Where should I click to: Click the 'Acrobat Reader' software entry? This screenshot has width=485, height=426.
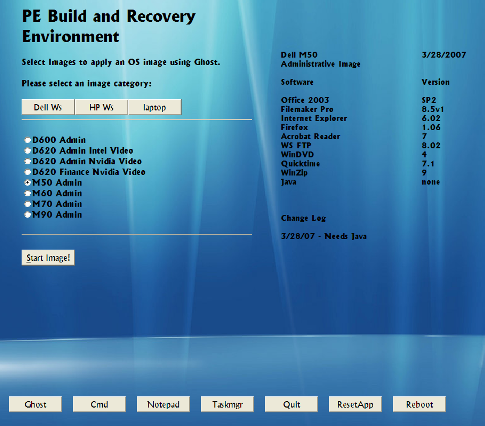(x=311, y=136)
